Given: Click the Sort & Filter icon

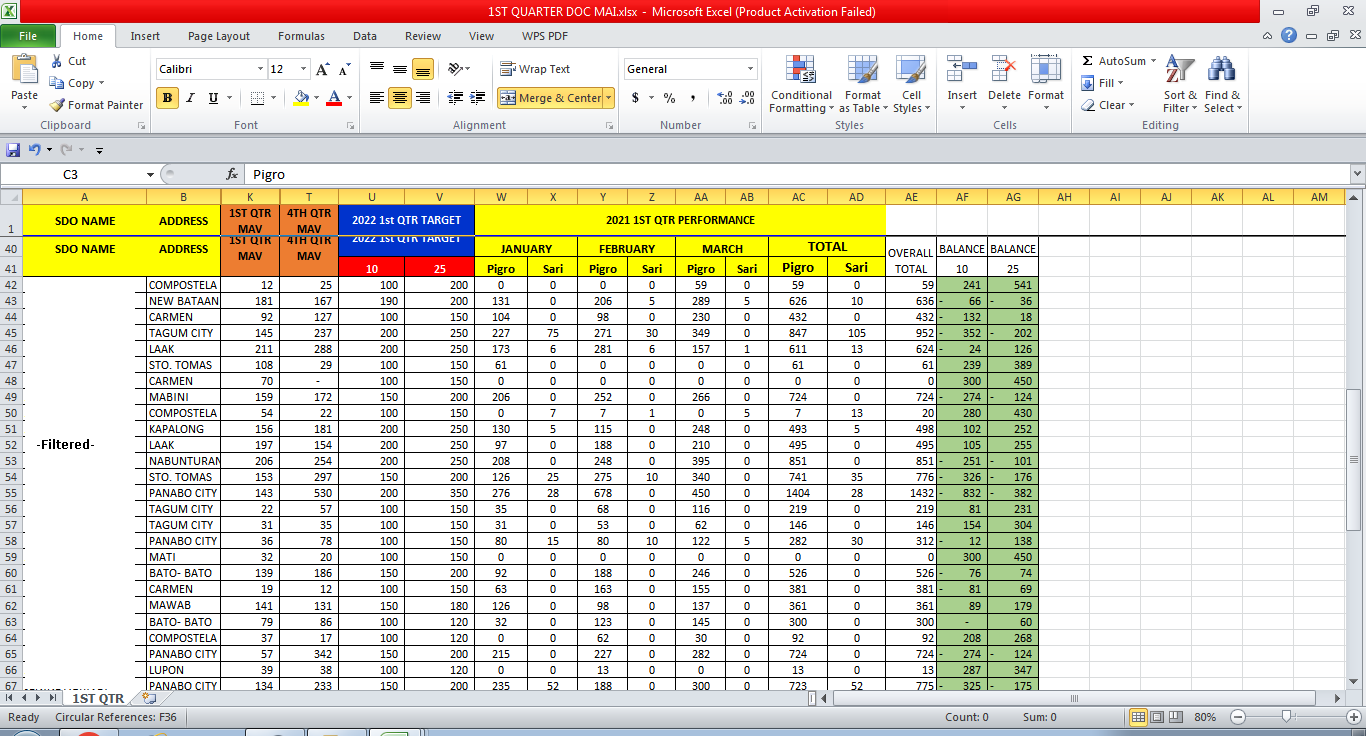Looking at the screenshot, I should 1180,70.
